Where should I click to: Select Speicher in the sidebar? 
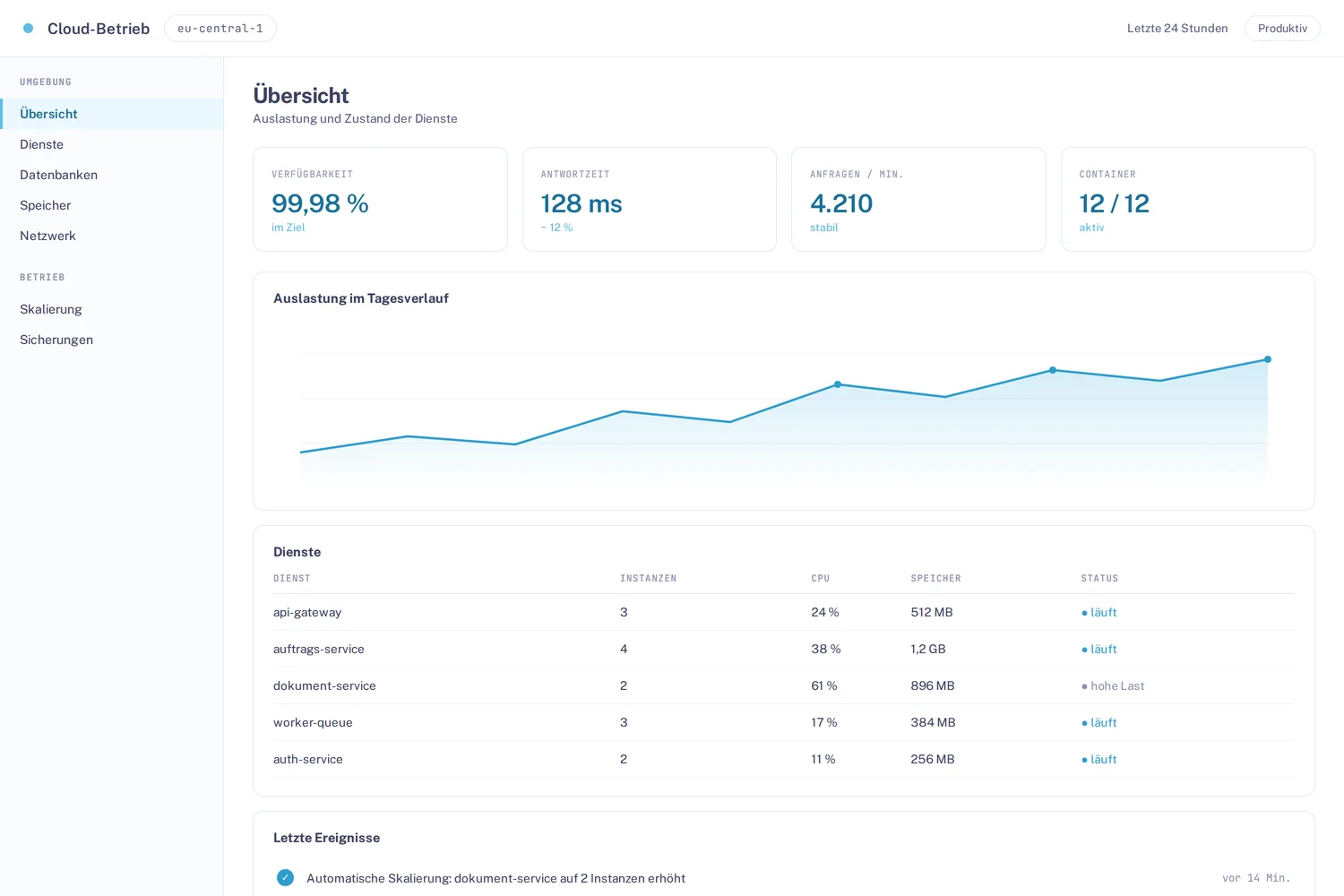tap(111, 205)
